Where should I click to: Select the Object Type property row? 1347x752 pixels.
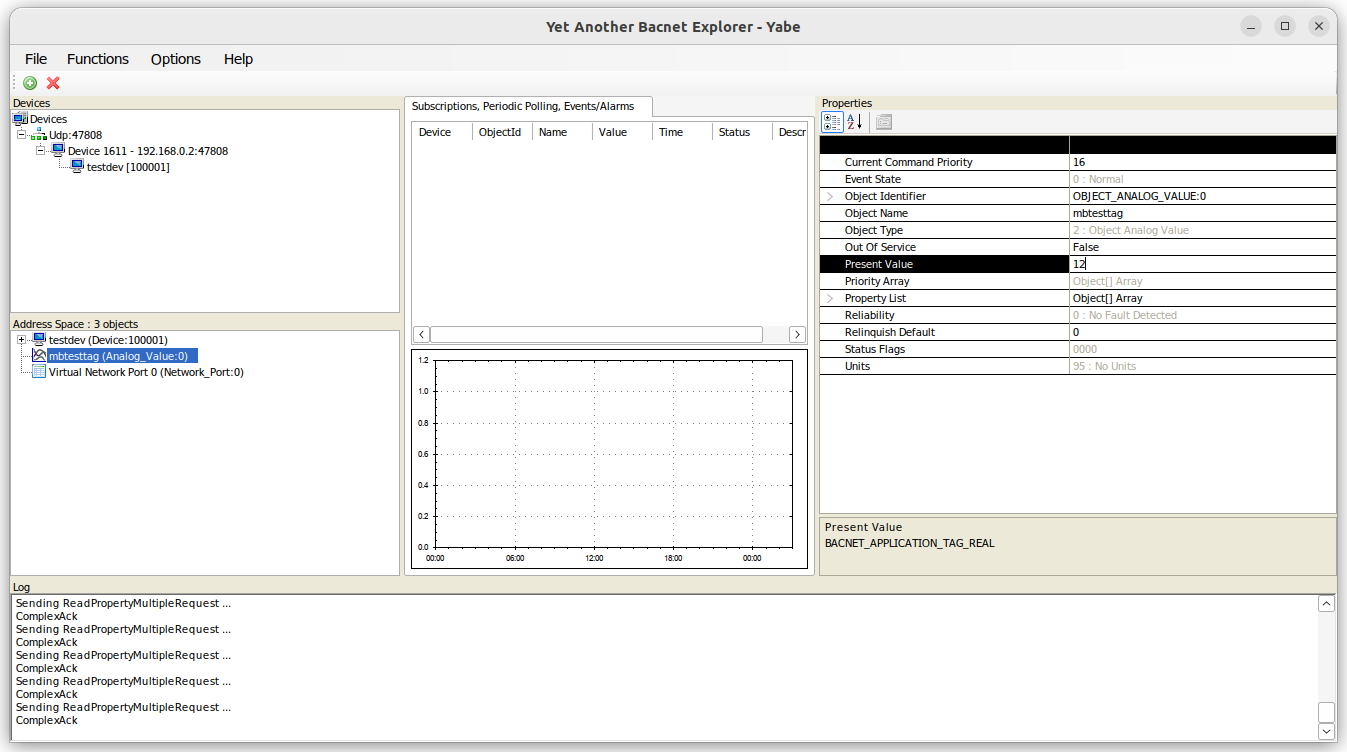click(1078, 230)
